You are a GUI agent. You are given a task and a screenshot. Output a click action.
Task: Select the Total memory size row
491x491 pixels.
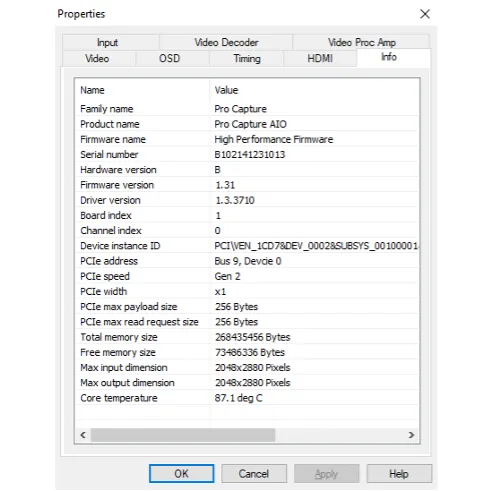(x=247, y=337)
